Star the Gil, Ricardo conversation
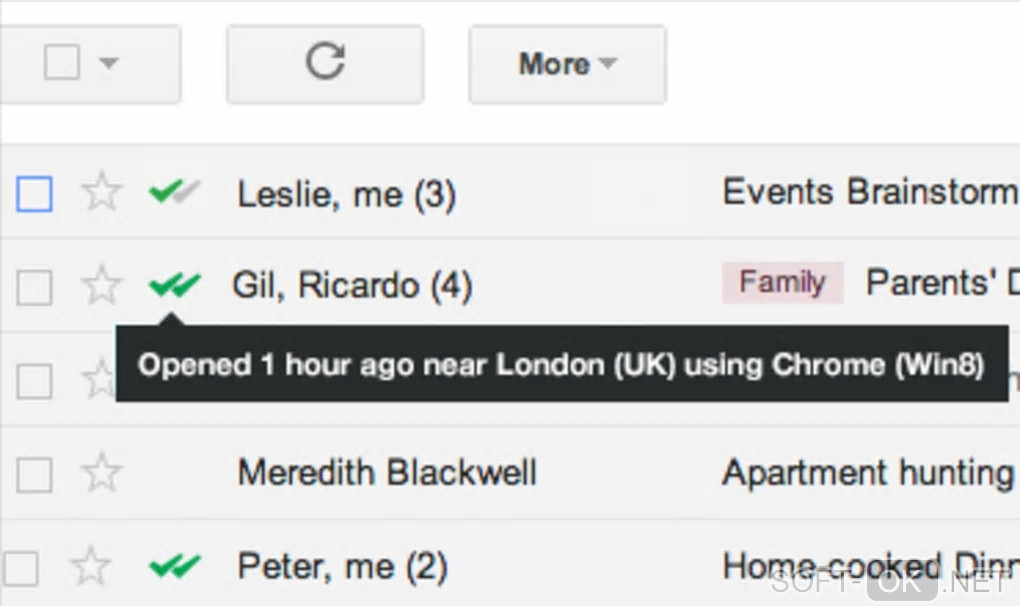 click(101, 286)
